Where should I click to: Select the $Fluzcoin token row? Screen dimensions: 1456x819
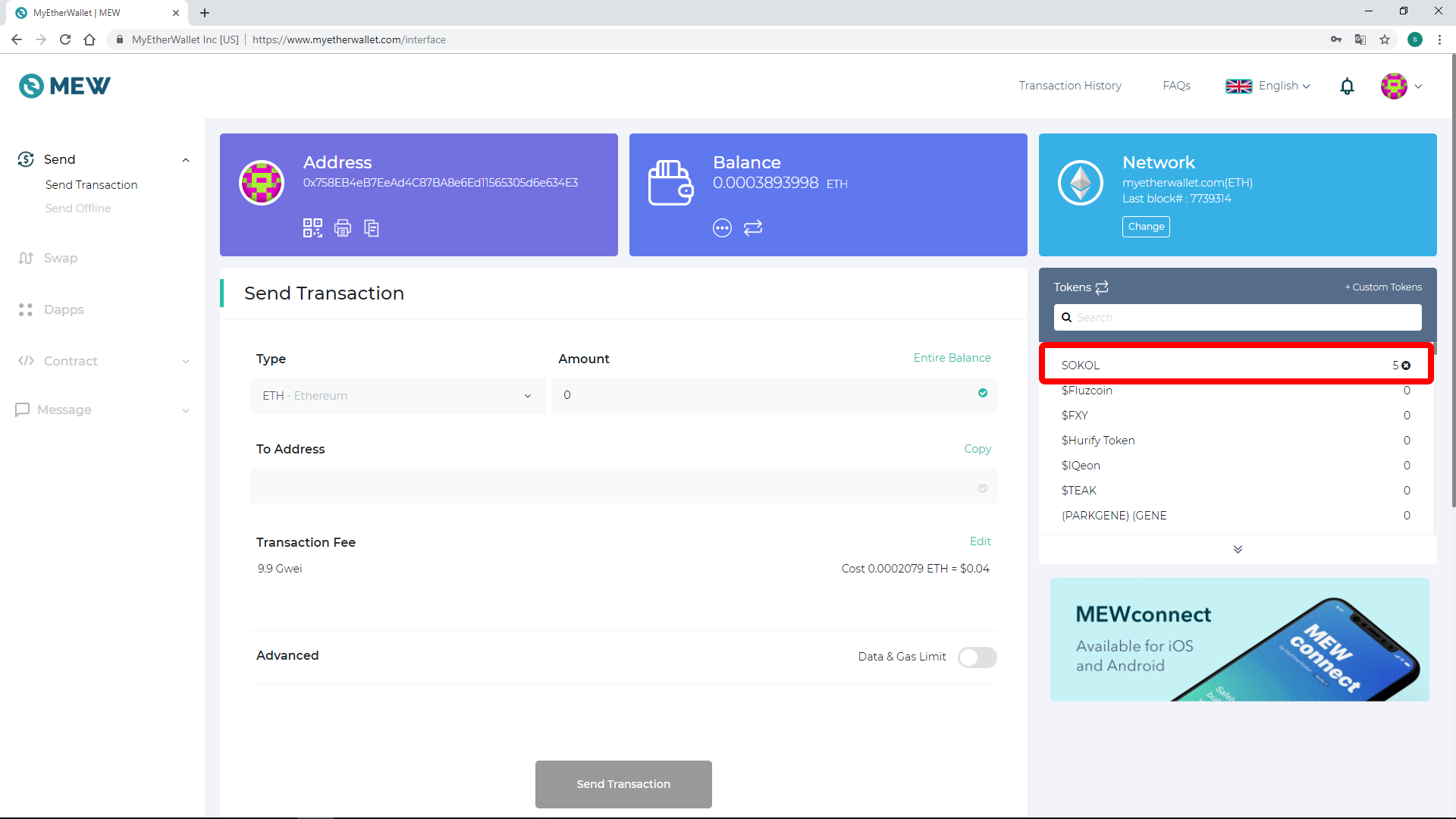1236,391
